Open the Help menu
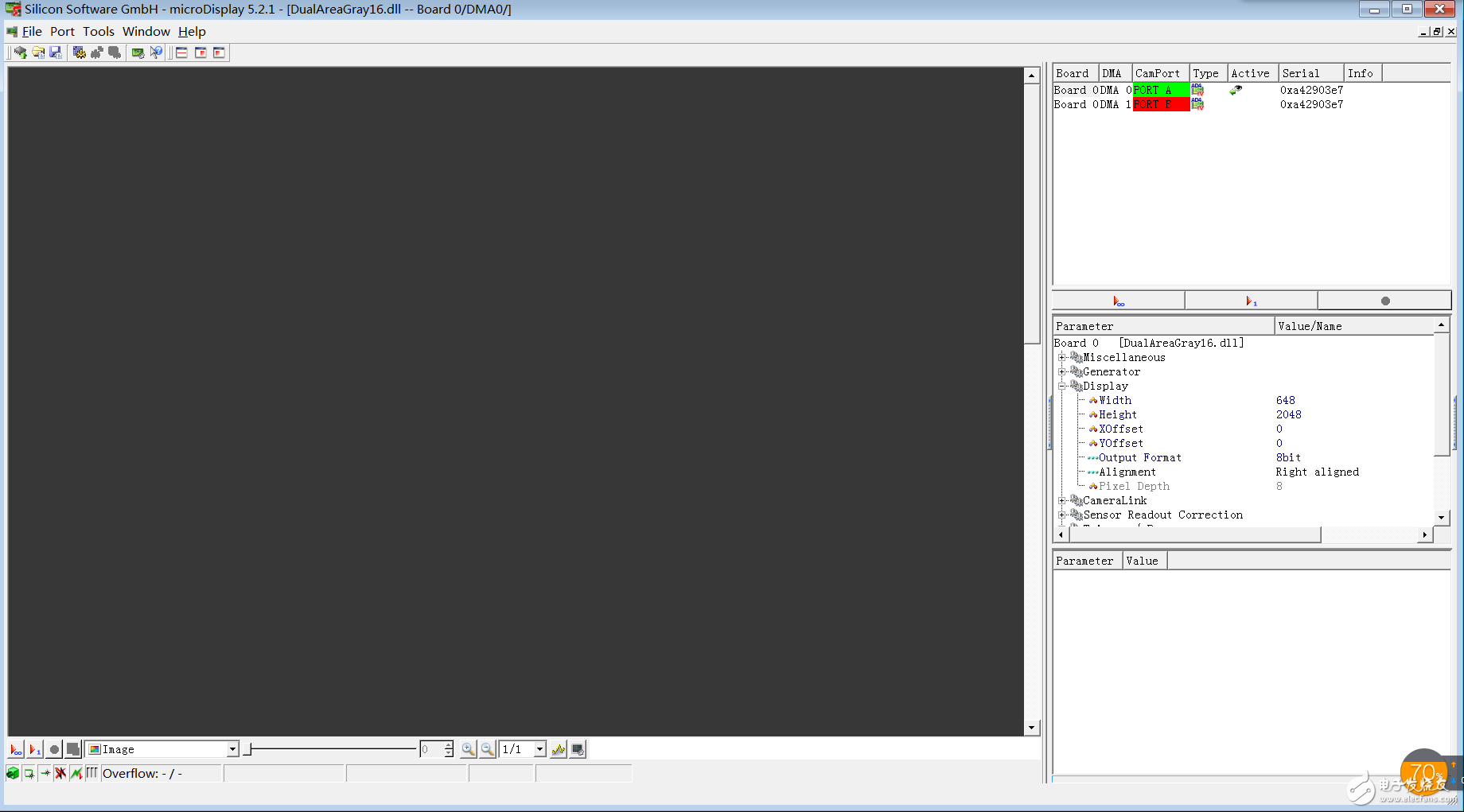The image size is (1464, 812). click(192, 32)
